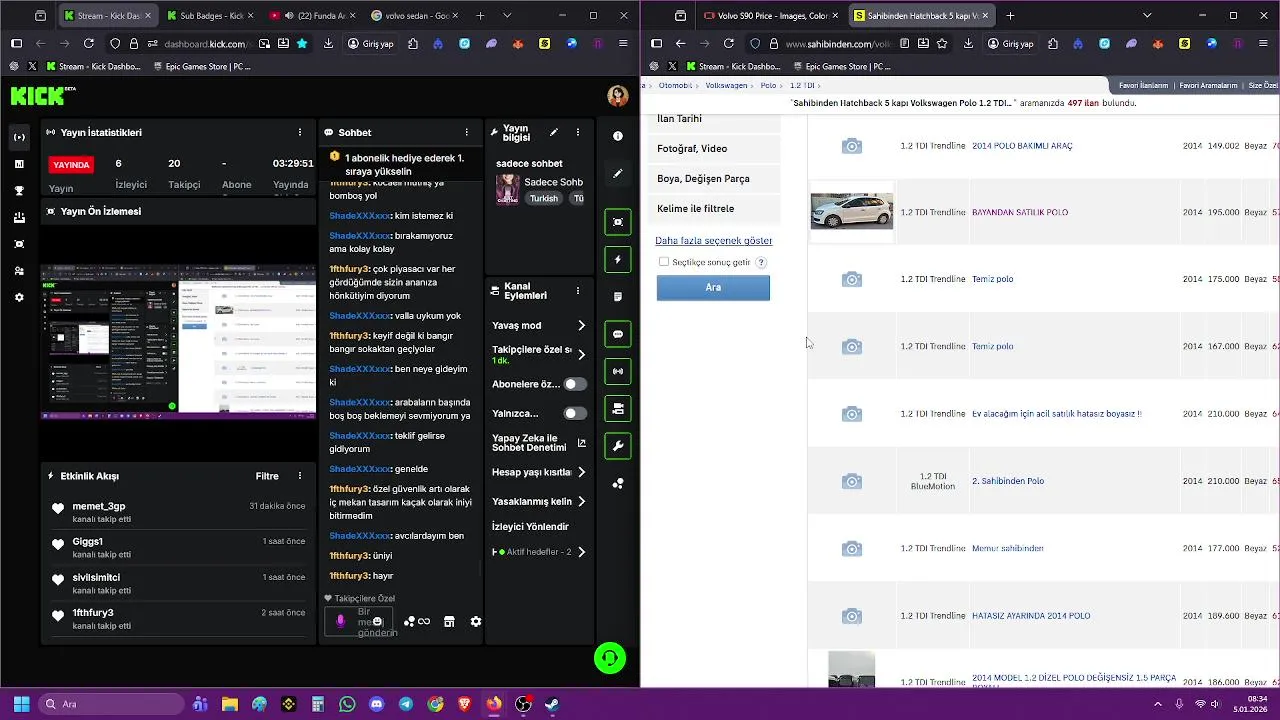Open File Explorer from taskbar
Image resolution: width=1280 pixels, height=720 pixels.
pyautogui.click(x=229, y=704)
